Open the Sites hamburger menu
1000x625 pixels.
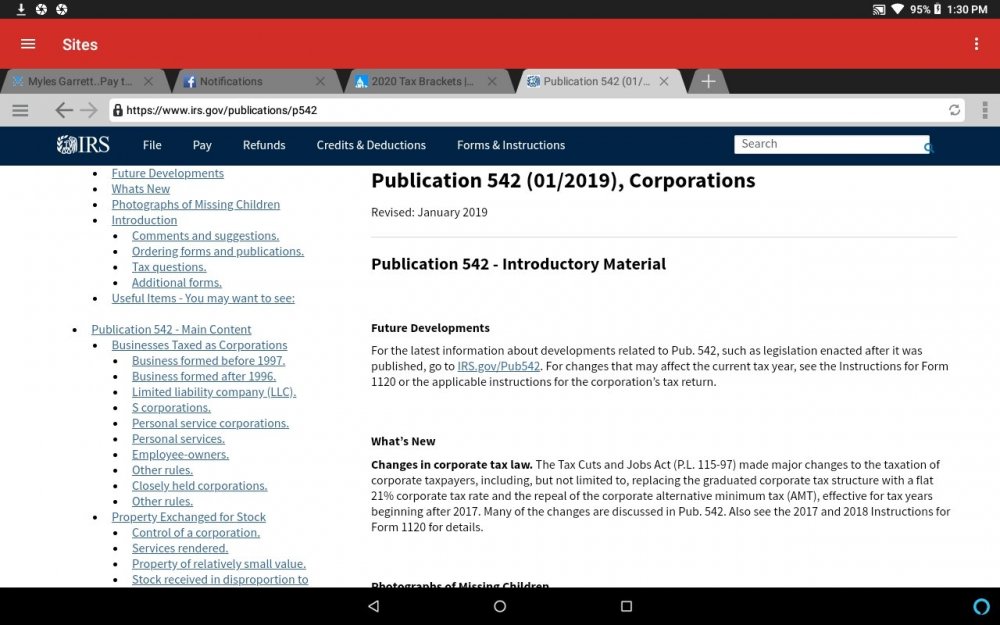28,44
